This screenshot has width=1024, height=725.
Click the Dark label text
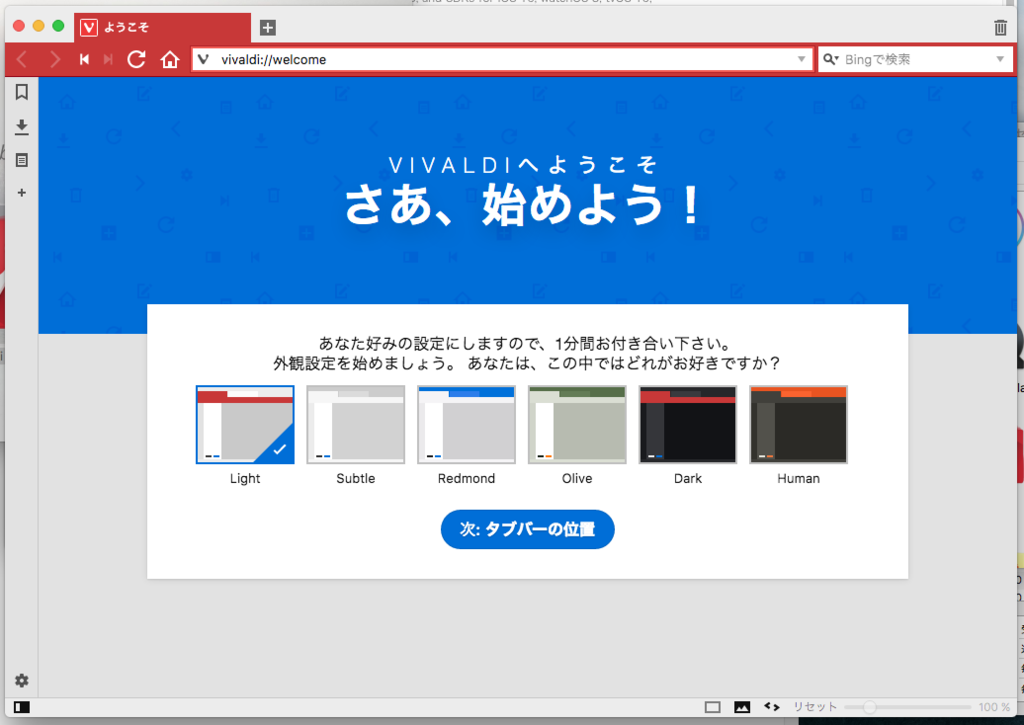pos(688,478)
